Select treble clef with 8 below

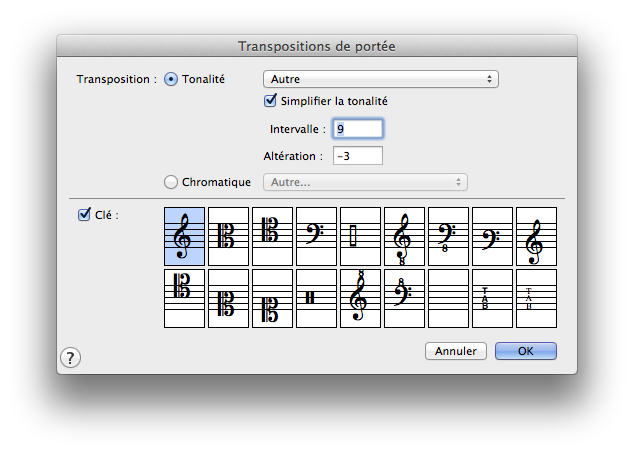(x=404, y=236)
